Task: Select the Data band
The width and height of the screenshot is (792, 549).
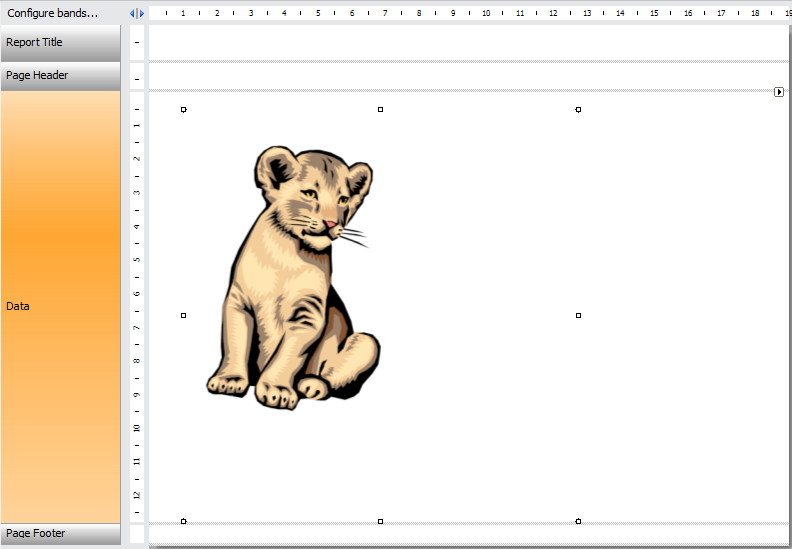Action: coord(61,307)
